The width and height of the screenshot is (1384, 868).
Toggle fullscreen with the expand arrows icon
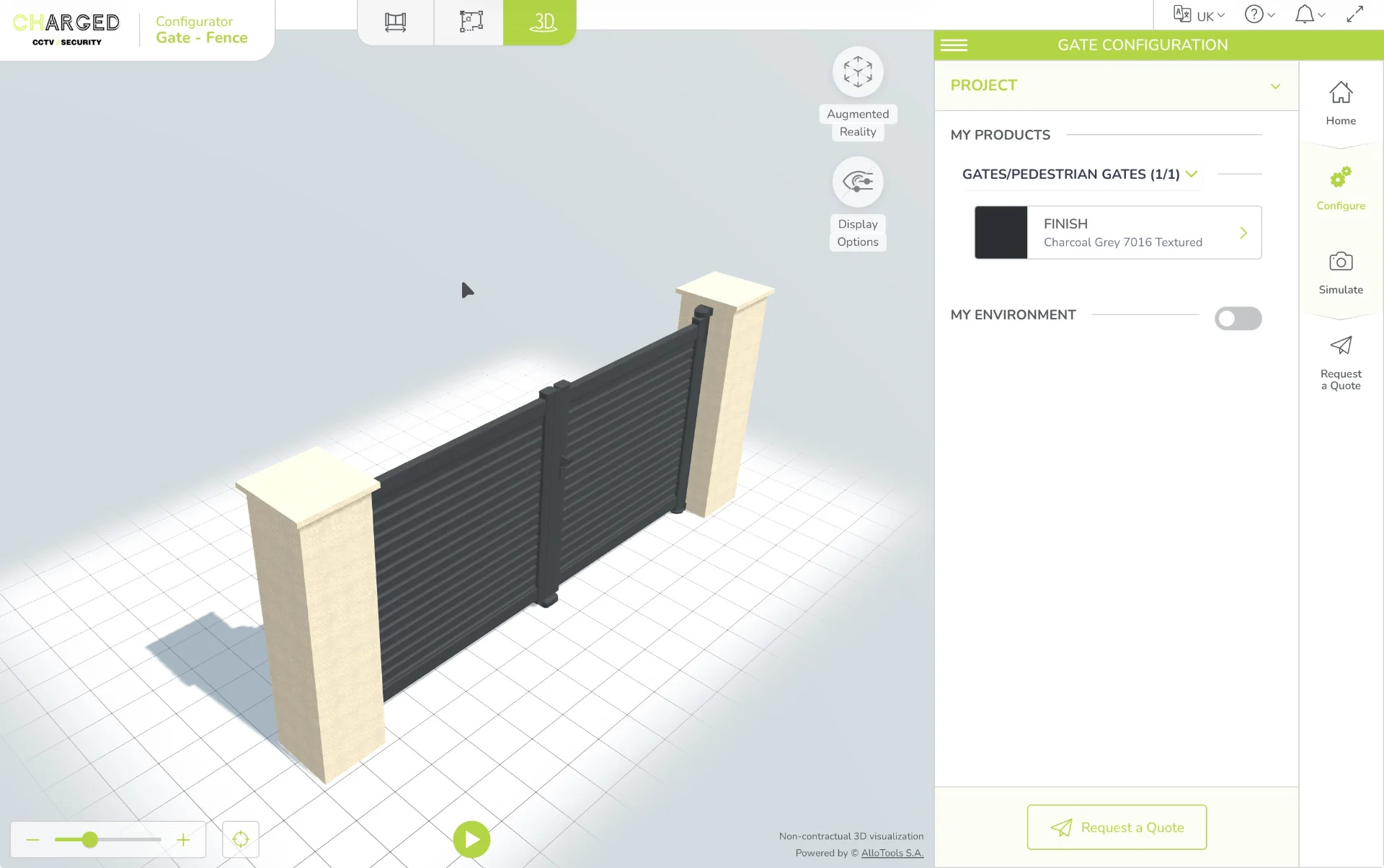1355,14
